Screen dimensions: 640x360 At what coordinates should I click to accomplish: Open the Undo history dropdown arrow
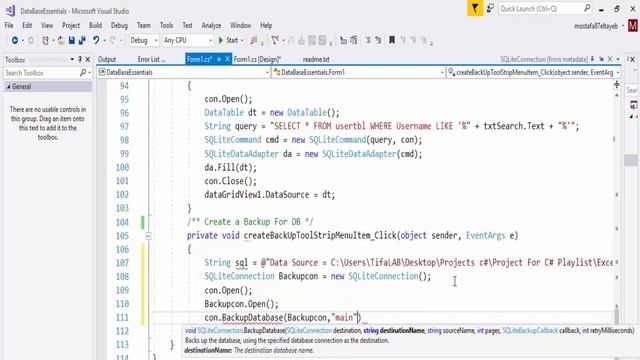[x=104, y=40]
